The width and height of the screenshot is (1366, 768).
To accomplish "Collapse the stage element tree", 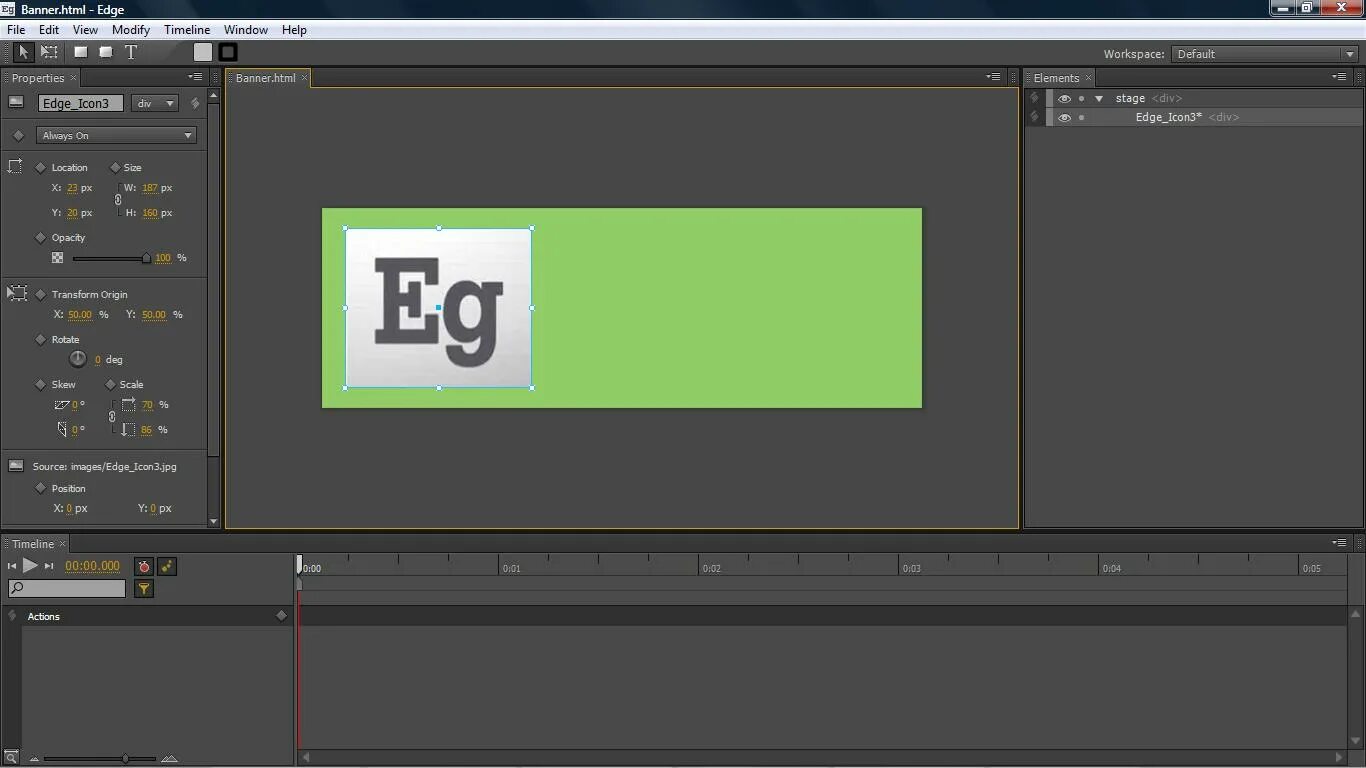I will click(x=1099, y=98).
